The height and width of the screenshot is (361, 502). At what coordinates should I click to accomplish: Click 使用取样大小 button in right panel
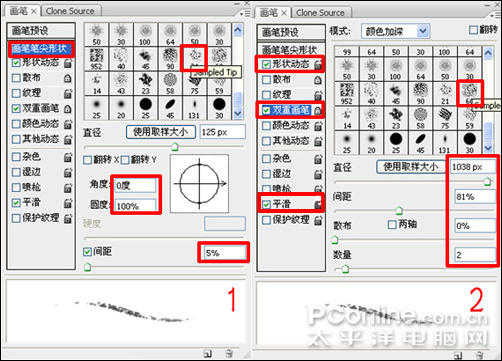(411, 167)
